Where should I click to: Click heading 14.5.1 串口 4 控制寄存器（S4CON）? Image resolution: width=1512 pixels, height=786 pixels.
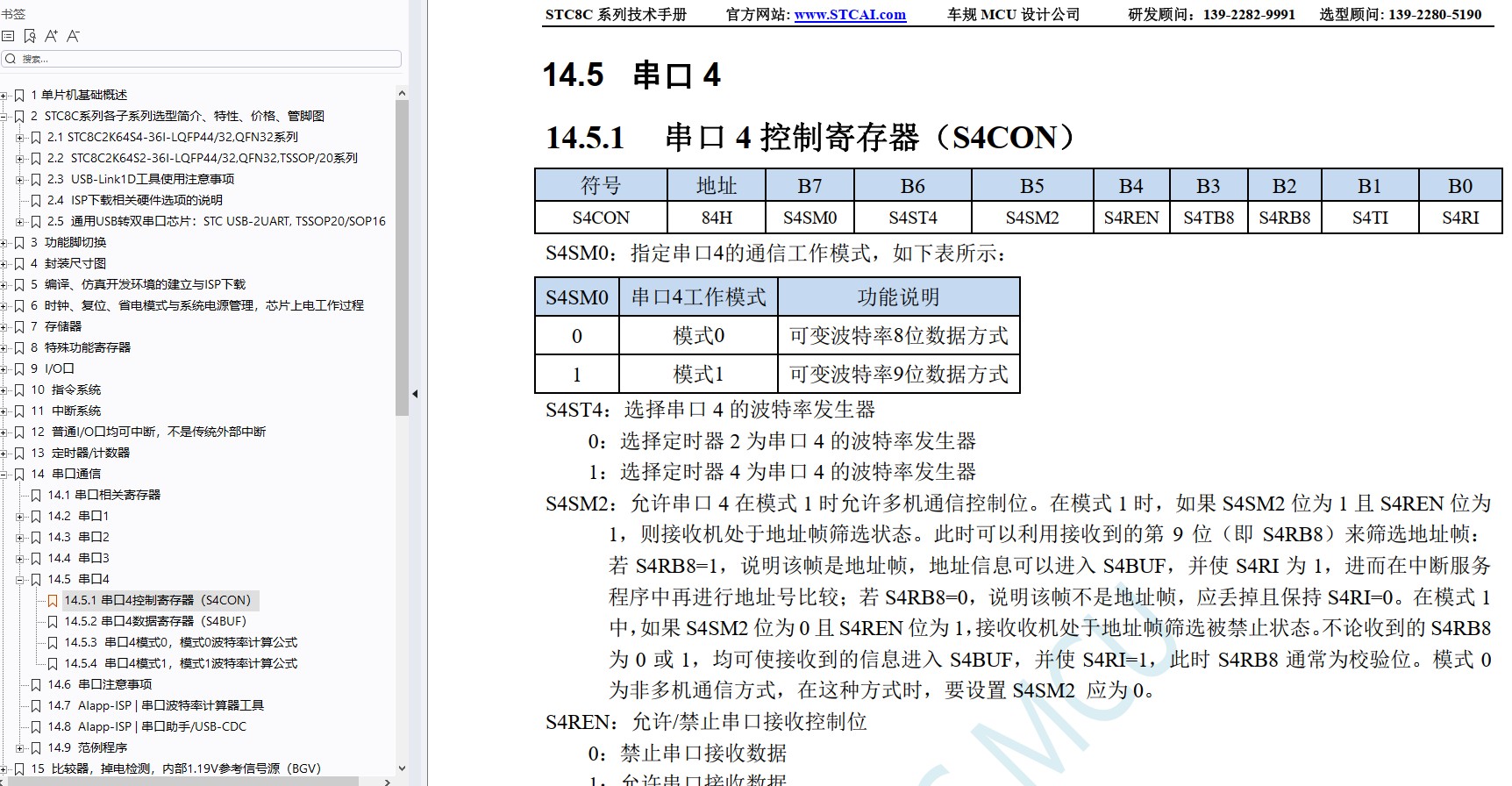(x=810, y=137)
